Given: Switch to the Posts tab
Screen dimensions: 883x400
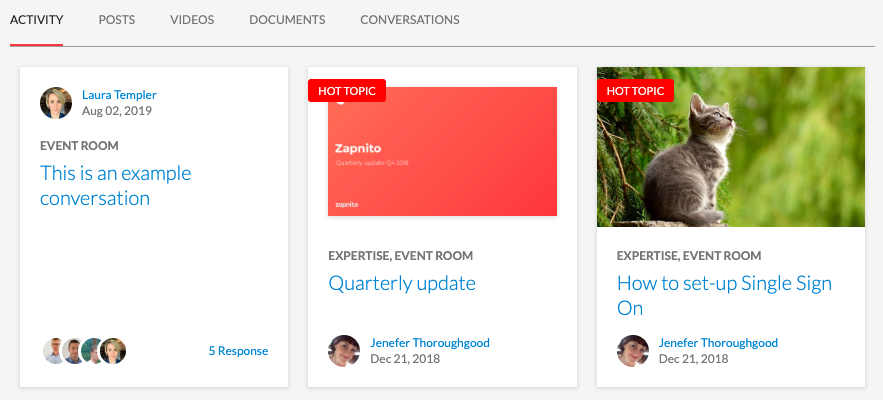Looking at the screenshot, I should tap(117, 20).
